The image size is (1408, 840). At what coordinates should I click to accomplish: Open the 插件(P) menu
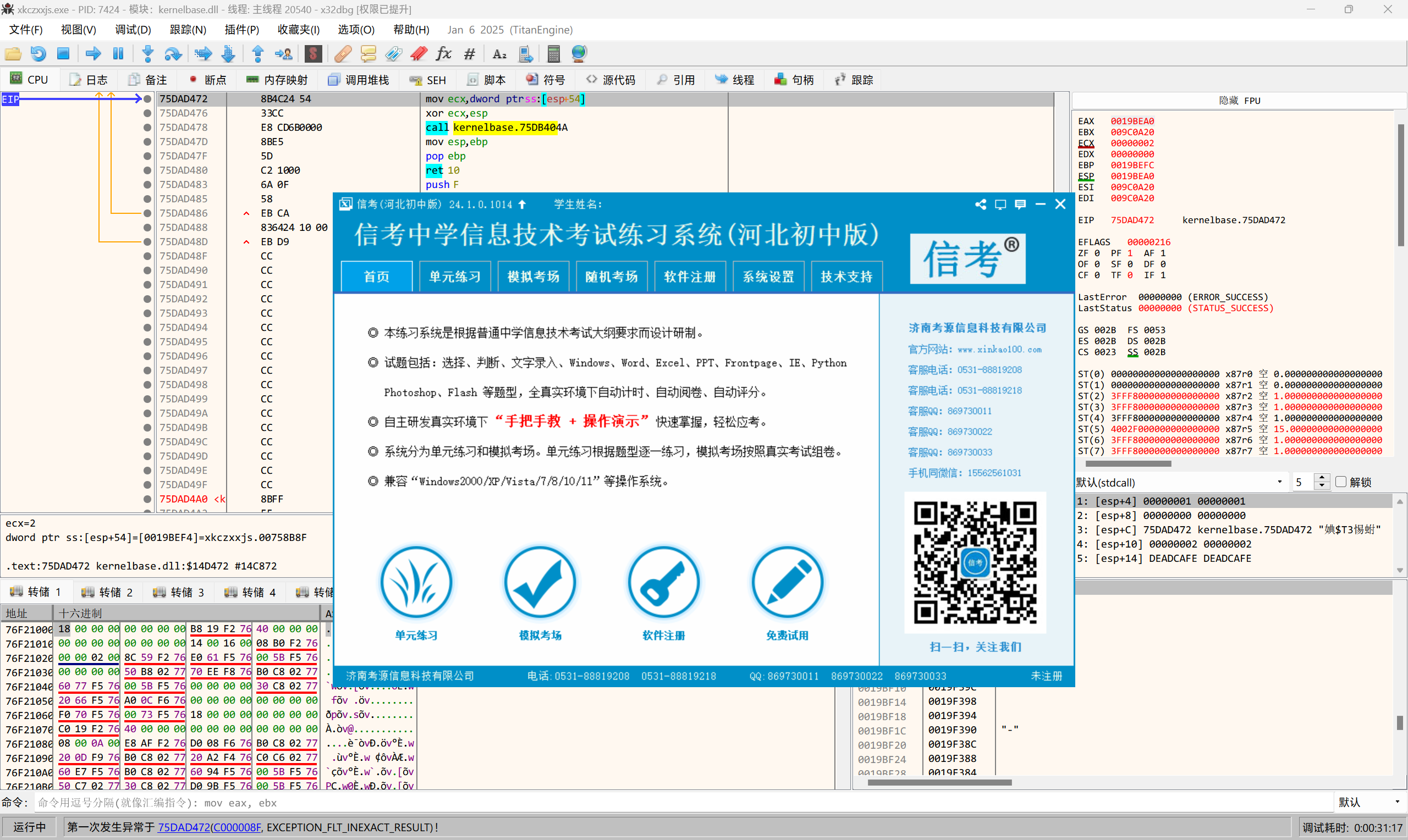[242, 30]
